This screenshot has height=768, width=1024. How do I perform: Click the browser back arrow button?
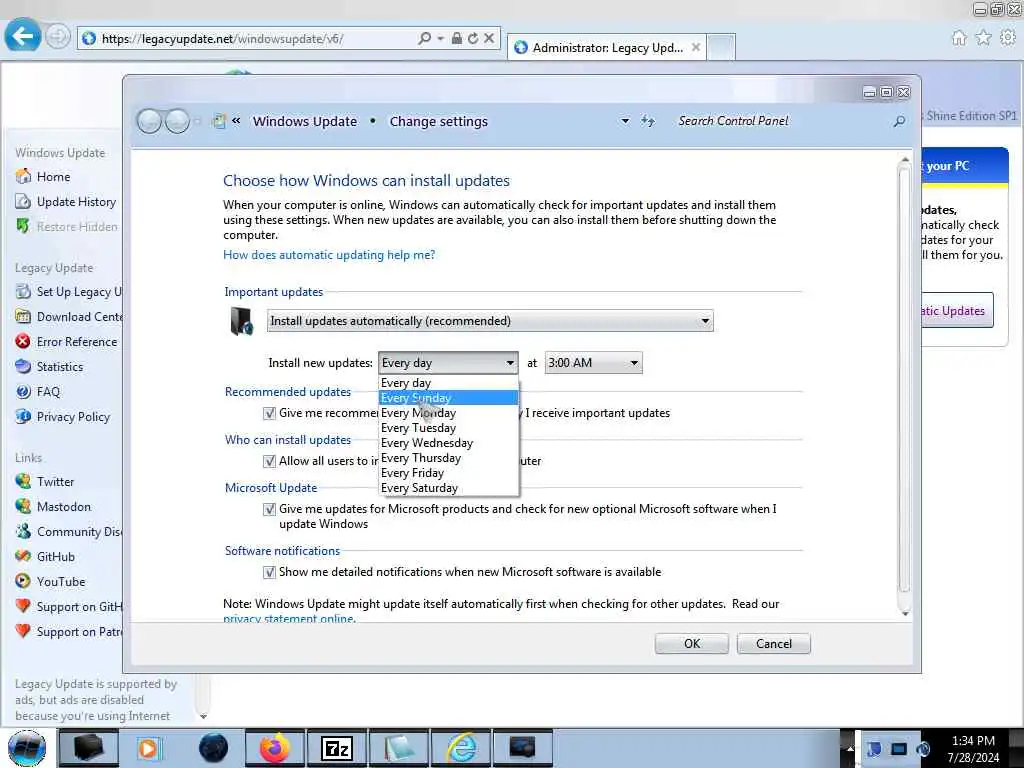[22, 36]
